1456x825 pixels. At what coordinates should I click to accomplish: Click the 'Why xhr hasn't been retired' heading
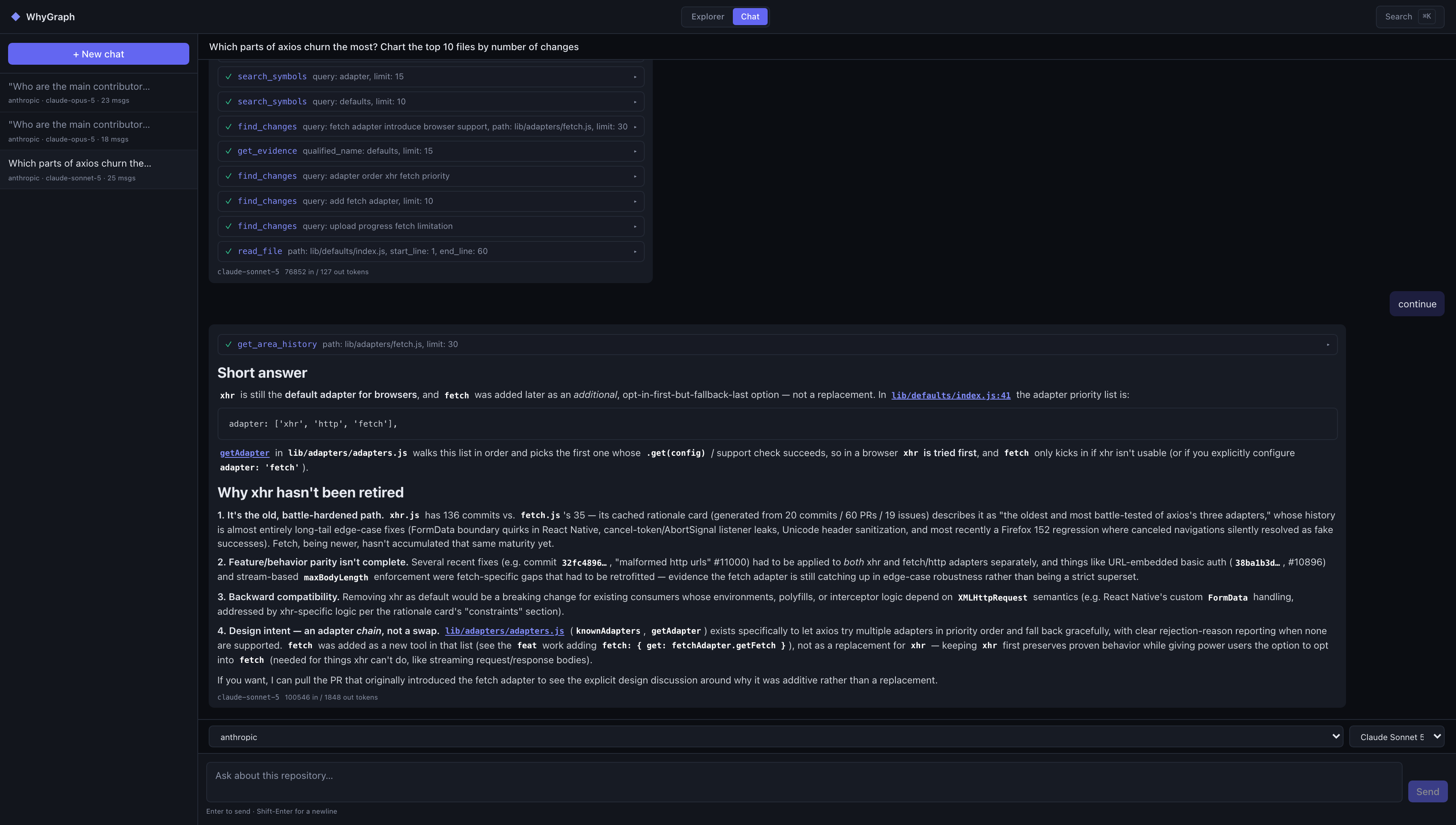click(x=311, y=493)
